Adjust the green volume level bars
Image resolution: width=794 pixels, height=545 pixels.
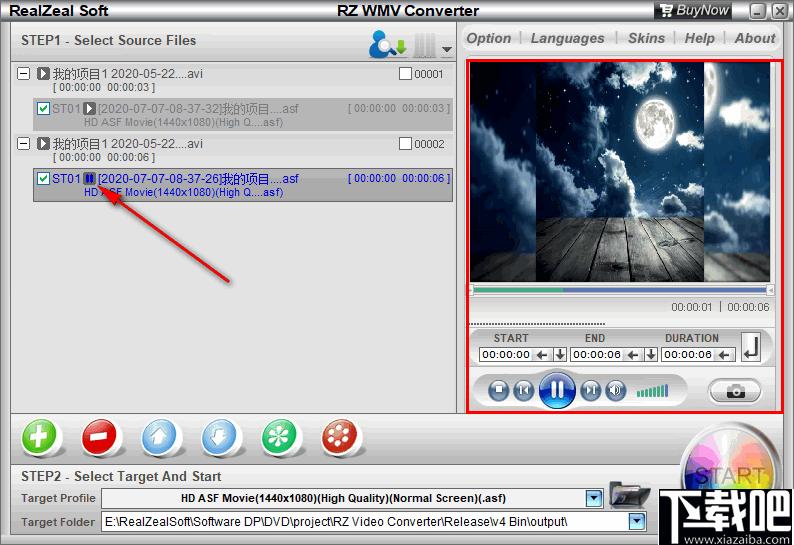tap(653, 391)
